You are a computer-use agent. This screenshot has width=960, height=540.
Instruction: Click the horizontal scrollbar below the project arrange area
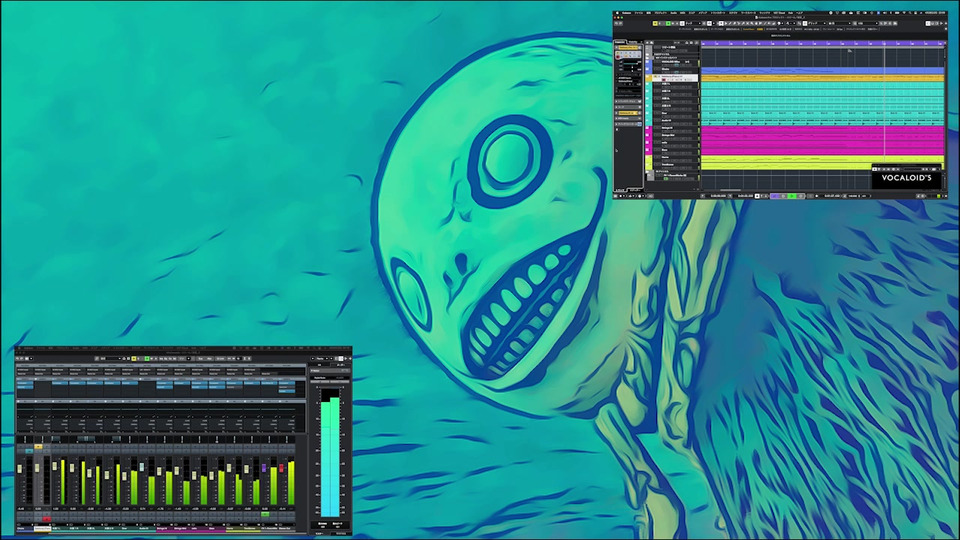click(730, 190)
